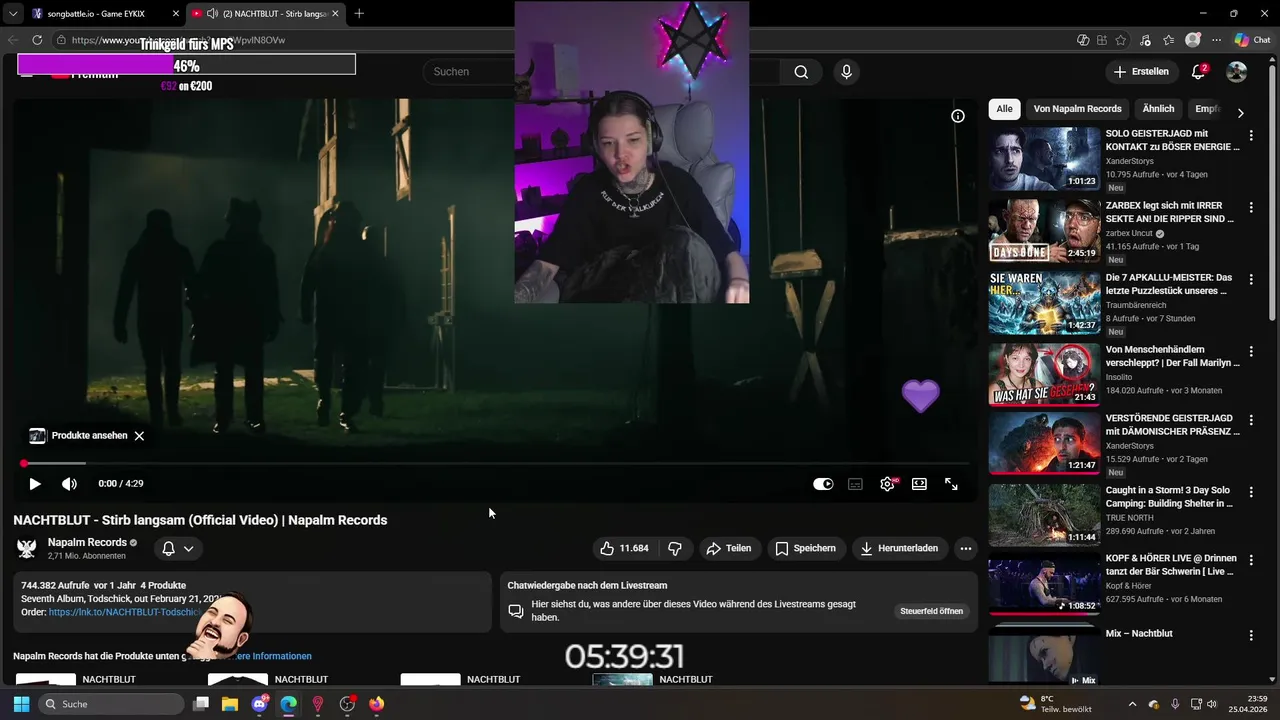Open the Edge browser profile icon
Screen dimensions: 1280x720
coord(1192,40)
